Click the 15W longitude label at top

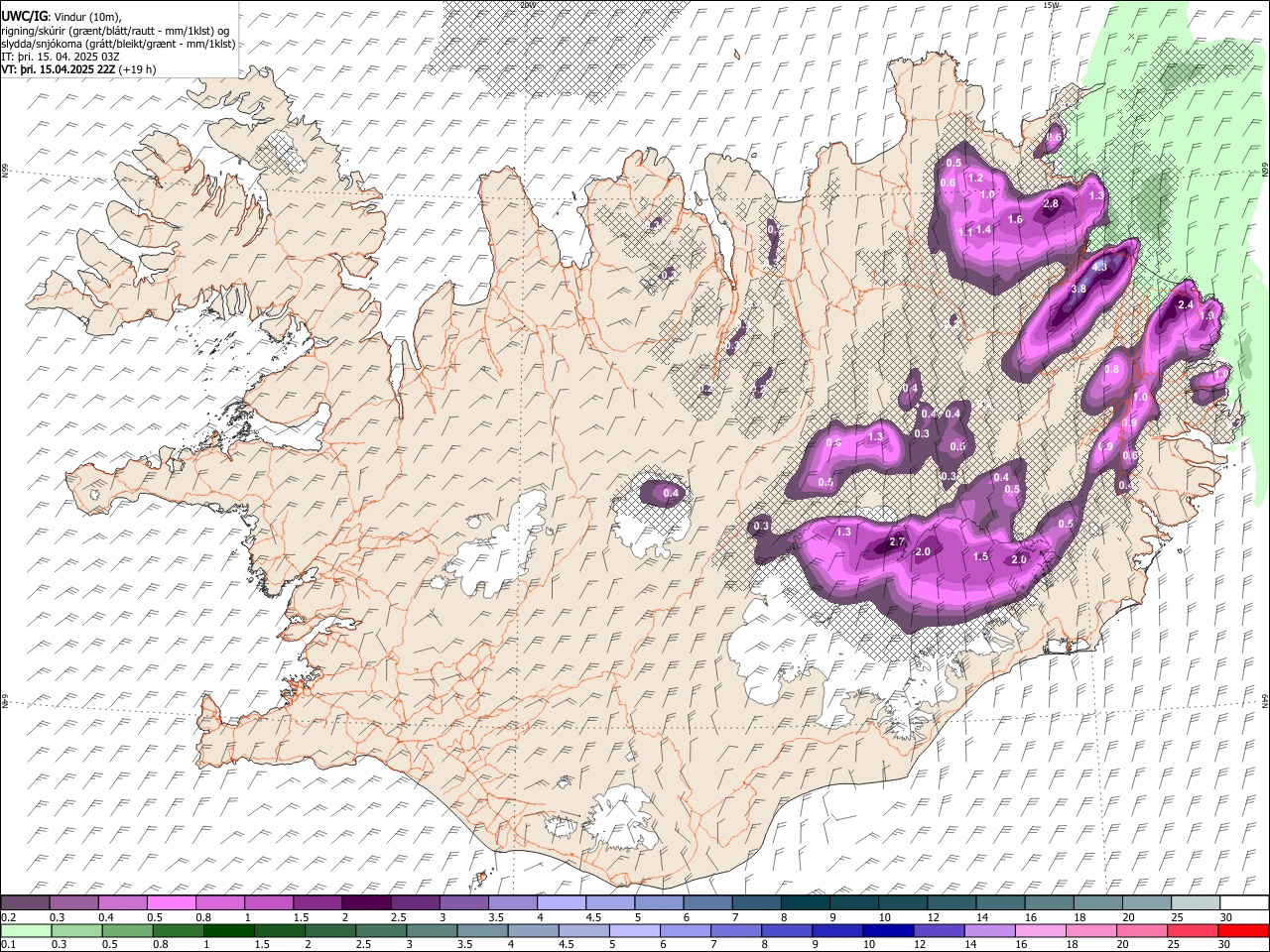point(1051,5)
